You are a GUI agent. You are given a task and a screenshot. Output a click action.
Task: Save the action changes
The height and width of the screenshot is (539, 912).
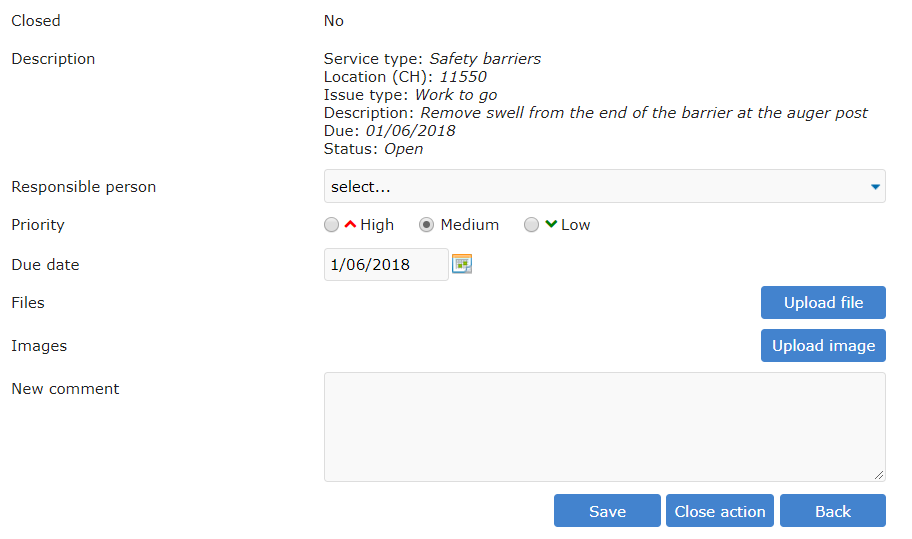tap(607, 511)
